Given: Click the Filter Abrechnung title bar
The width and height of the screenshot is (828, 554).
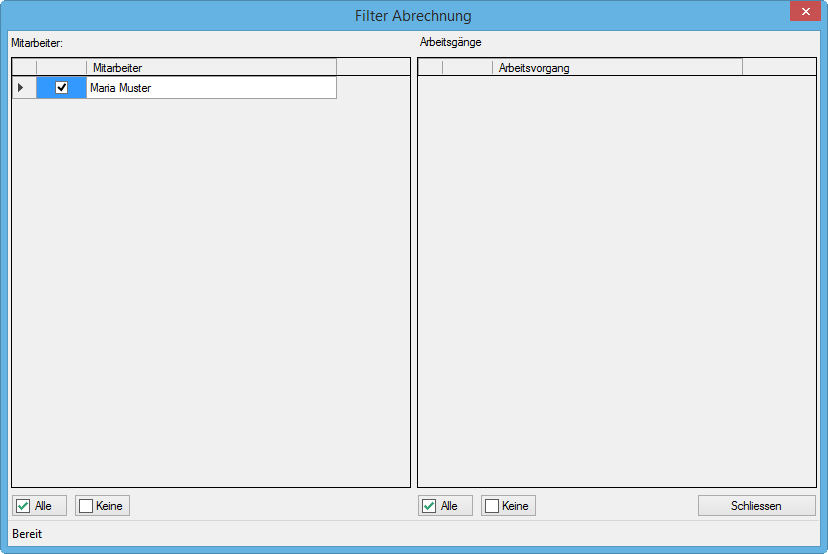Looking at the screenshot, I should click(x=413, y=16).
